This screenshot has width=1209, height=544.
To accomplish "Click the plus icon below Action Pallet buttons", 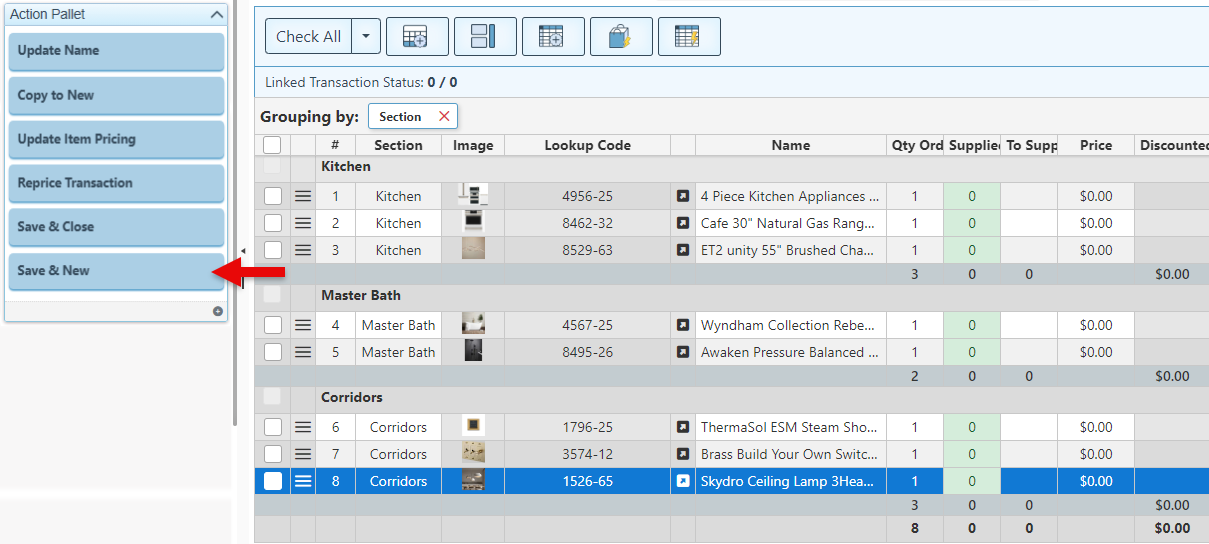I will (x=217, y=311).
